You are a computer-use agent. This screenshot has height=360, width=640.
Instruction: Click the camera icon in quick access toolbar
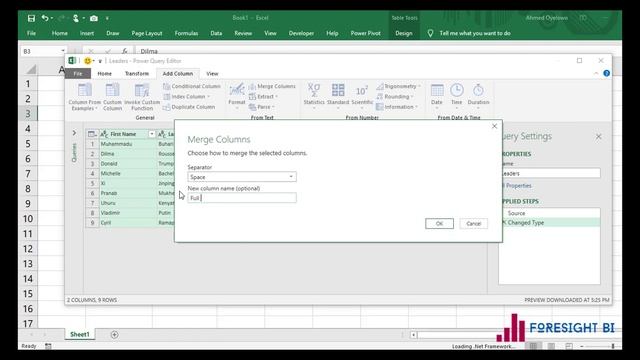(94, 18)
